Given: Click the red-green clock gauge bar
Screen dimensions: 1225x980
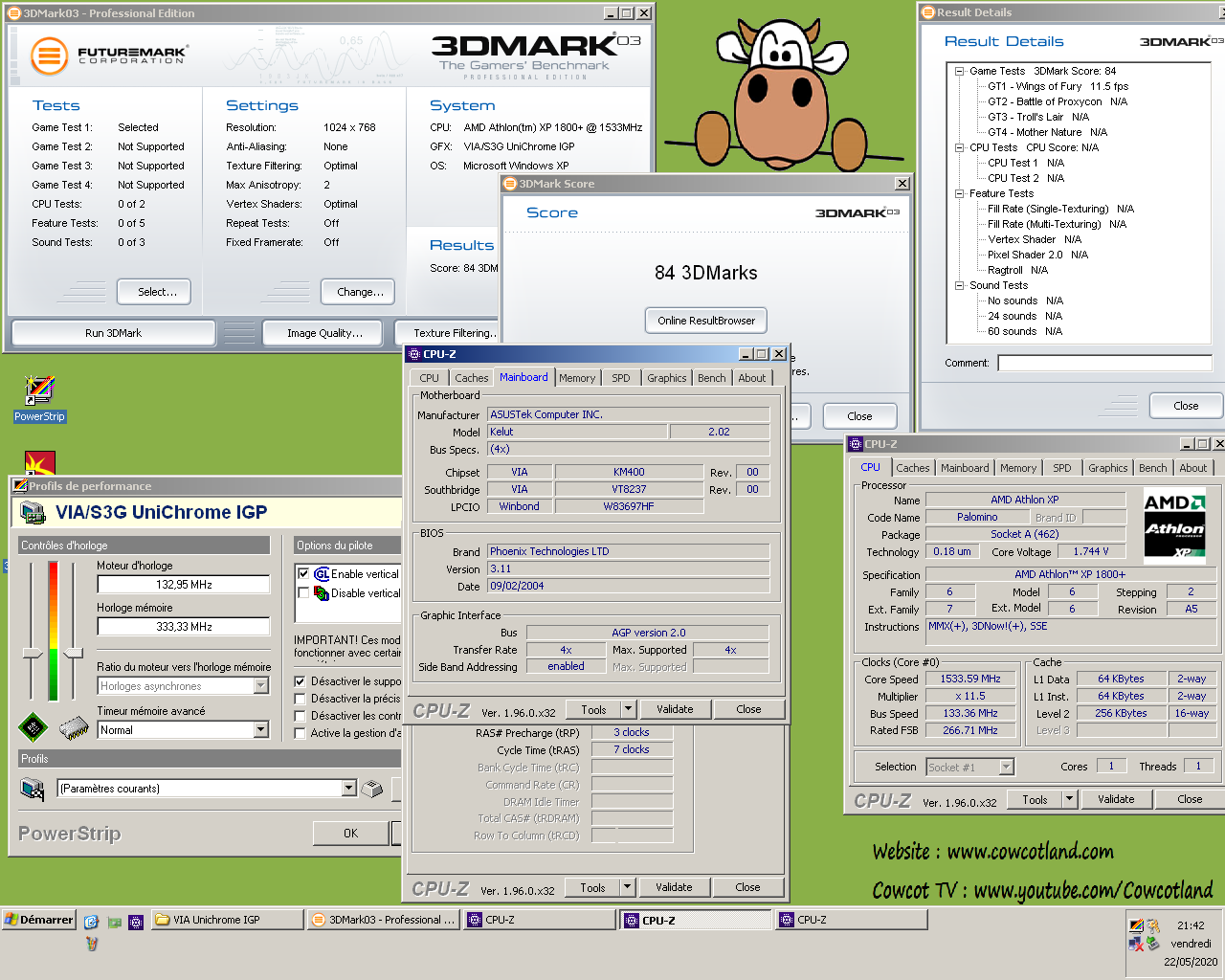Looking at the screenshot, I should click(53, 632).
